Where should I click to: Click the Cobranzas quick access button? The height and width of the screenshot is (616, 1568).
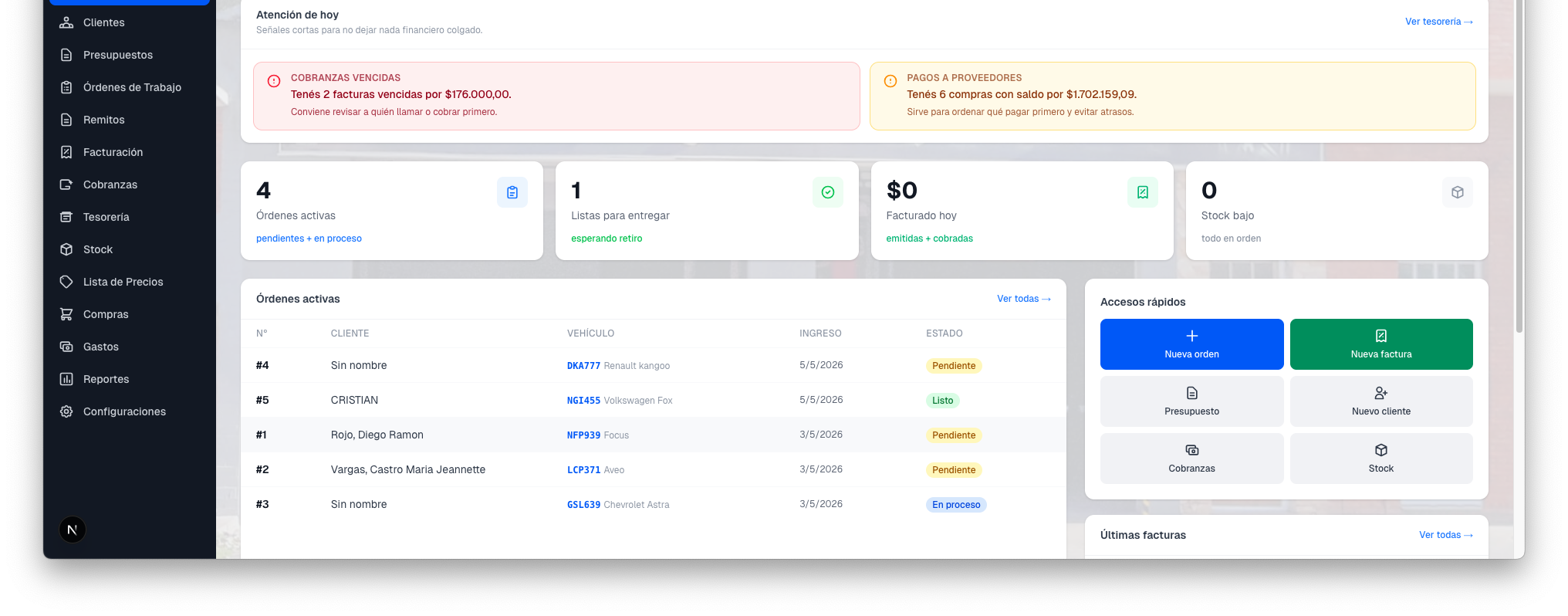1192,459
